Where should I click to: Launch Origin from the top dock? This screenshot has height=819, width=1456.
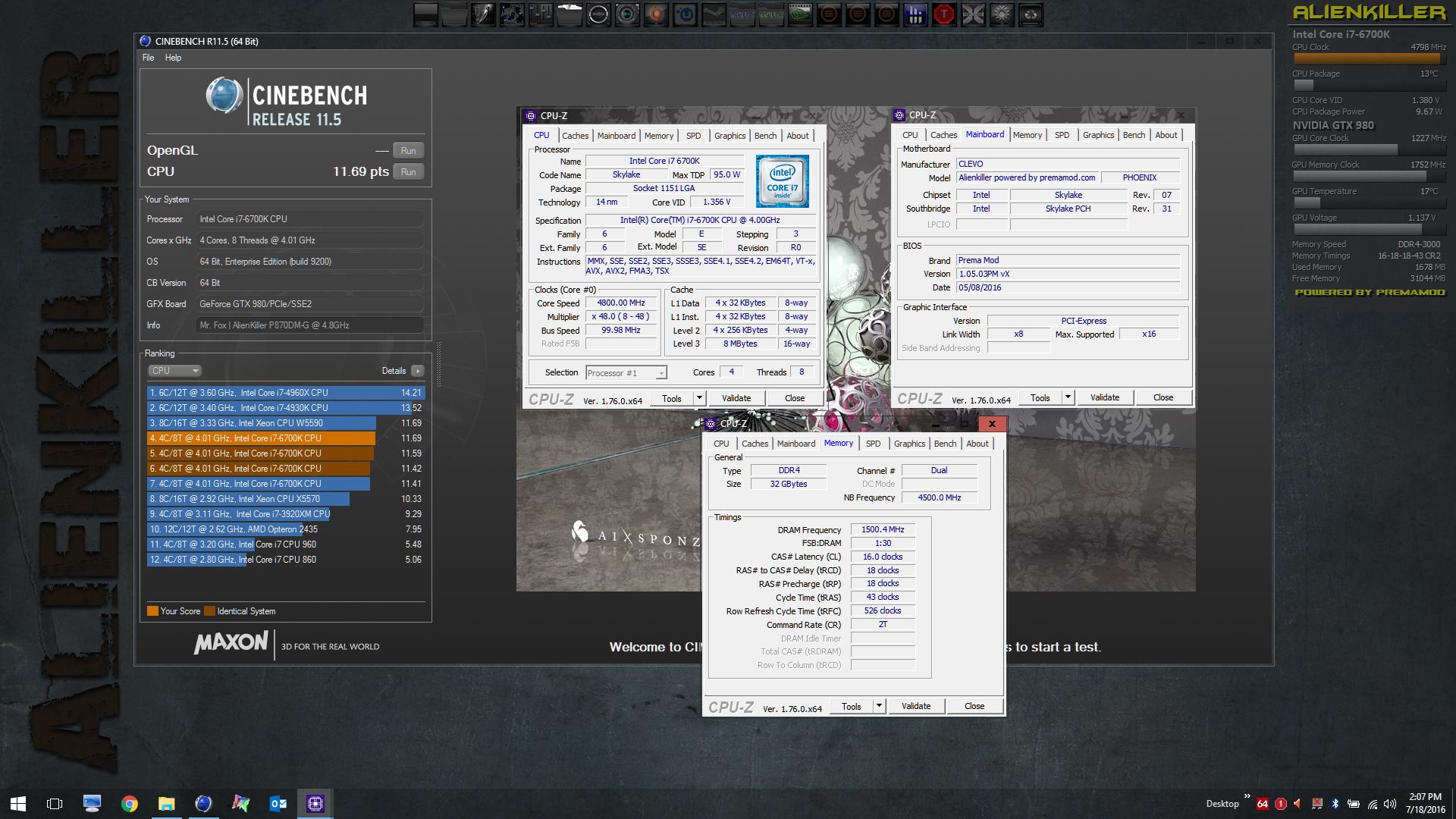tap(656, 14)
